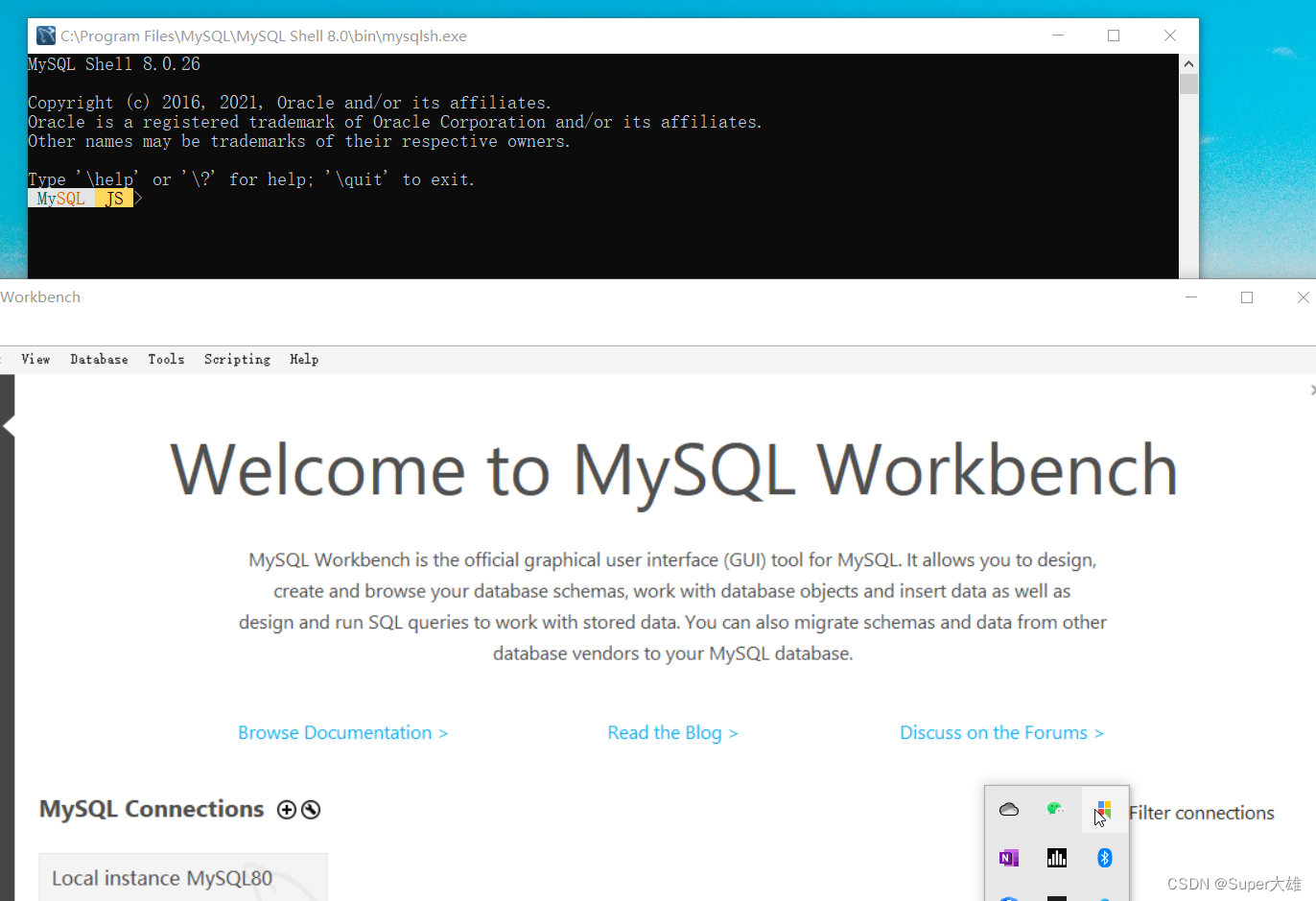The height and width of the screenshot is (901, 1316).
Task: Click scroll up arrow in MySQL Shell
Action: 1188,64
